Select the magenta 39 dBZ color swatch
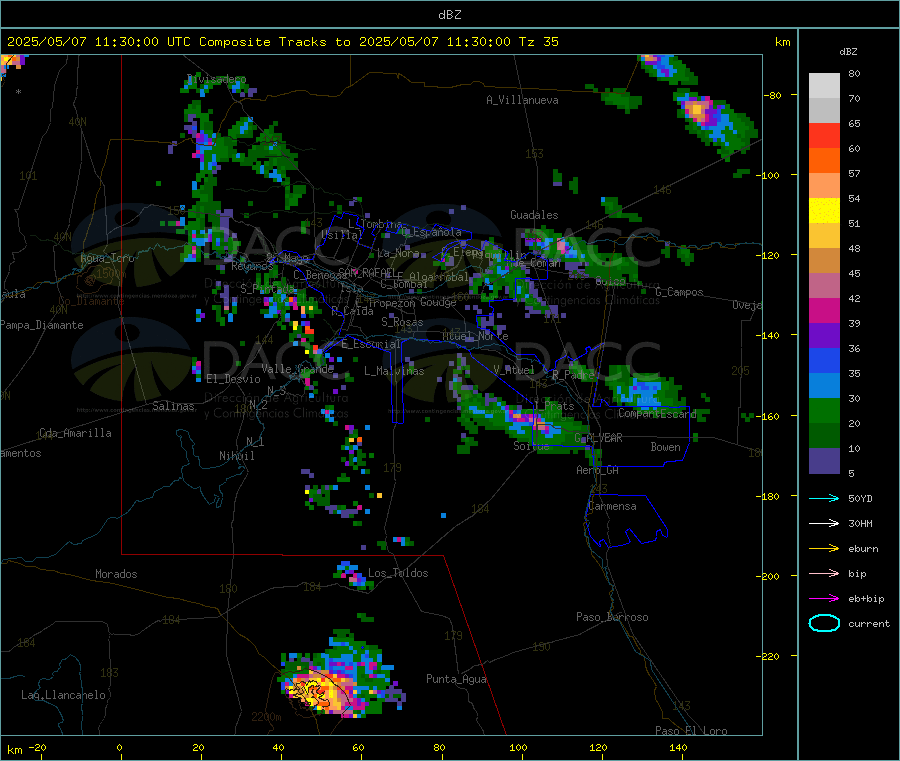 coord(824,310)
